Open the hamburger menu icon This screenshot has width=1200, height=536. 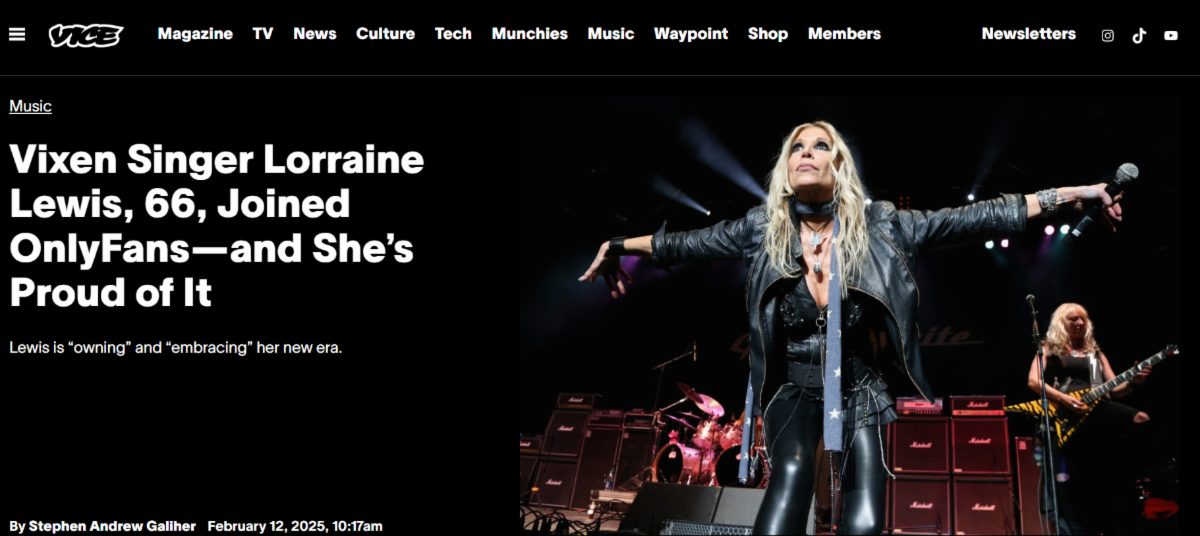click(x=17, y=34)
